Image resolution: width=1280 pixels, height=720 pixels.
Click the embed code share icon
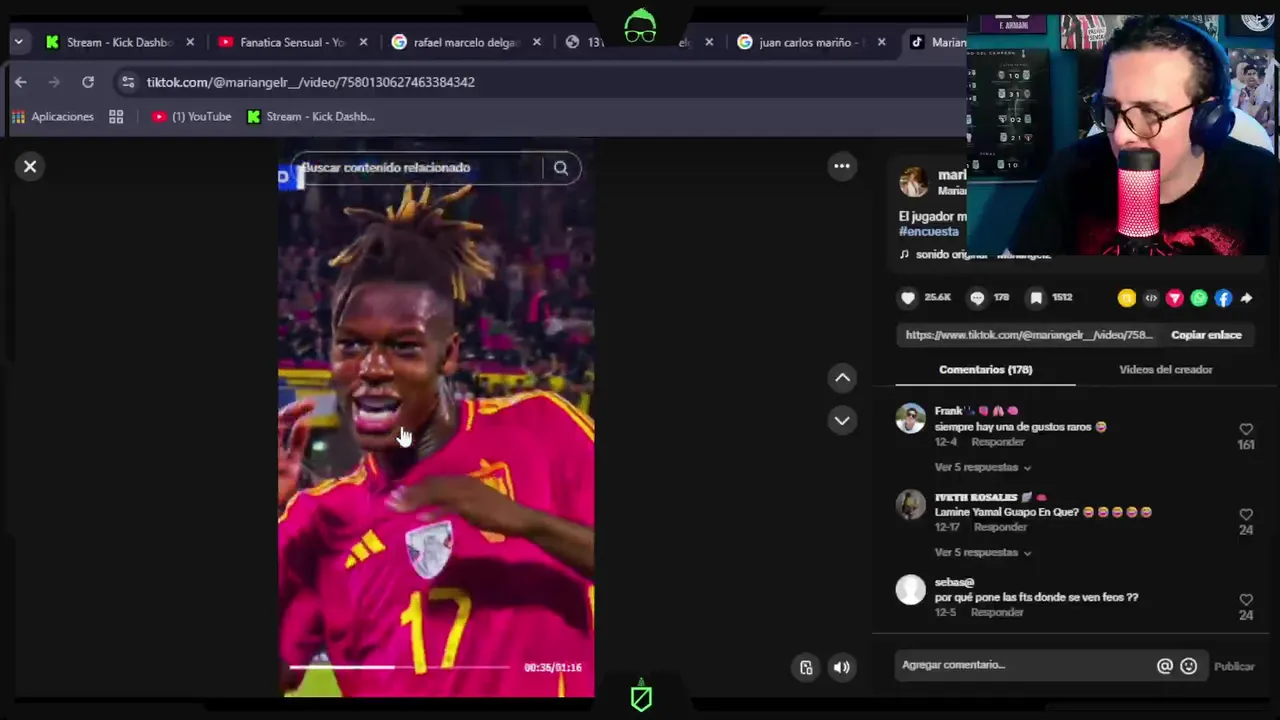tap(1151, 298)
